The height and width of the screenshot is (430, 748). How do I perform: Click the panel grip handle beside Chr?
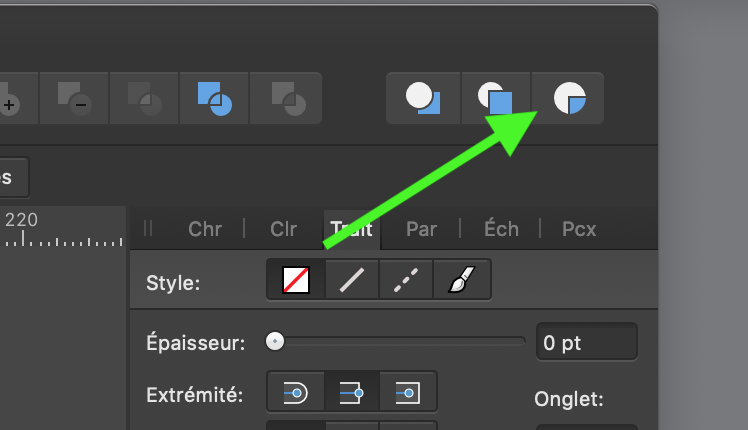click(x=148, y=229)
